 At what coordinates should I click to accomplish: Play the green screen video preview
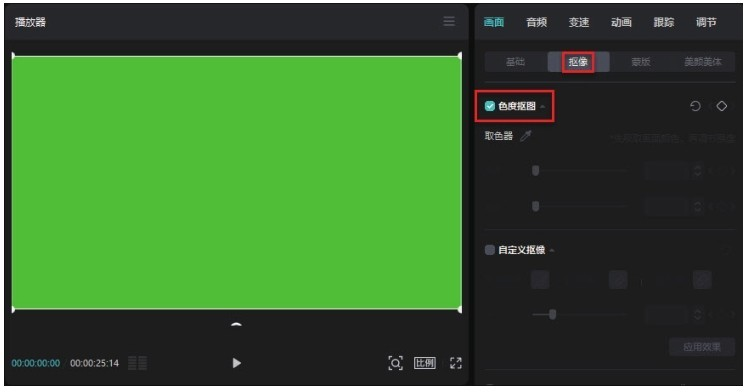(x=236, y=363)
